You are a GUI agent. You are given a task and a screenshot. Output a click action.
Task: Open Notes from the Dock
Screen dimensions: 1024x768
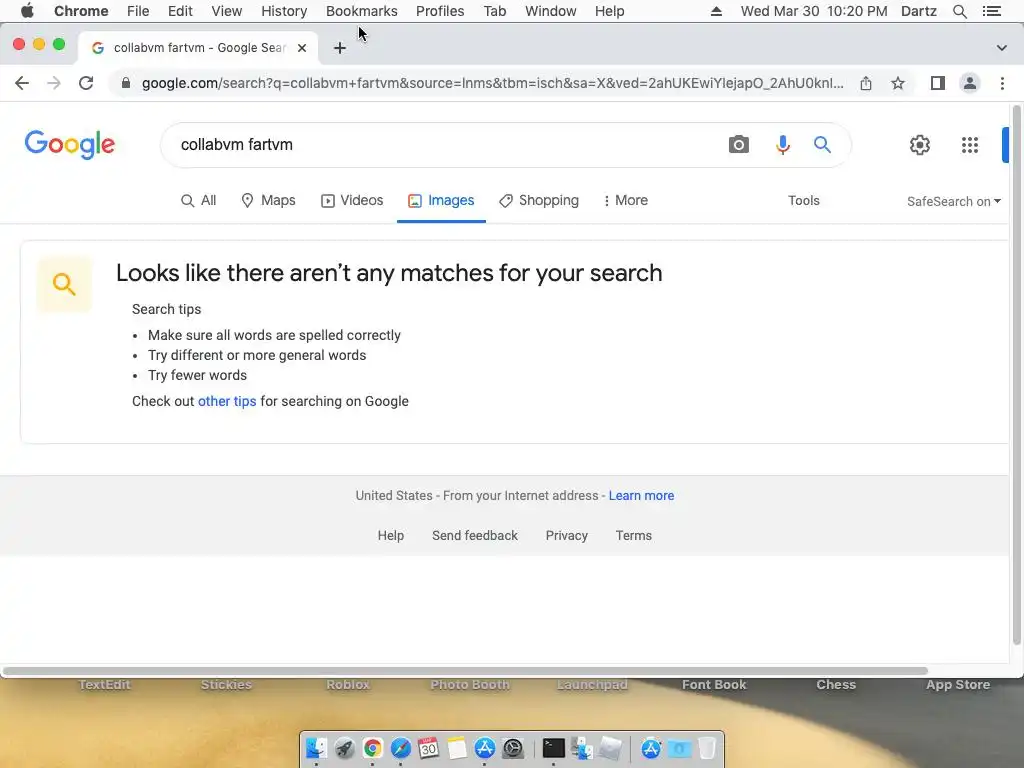(457, 748)
